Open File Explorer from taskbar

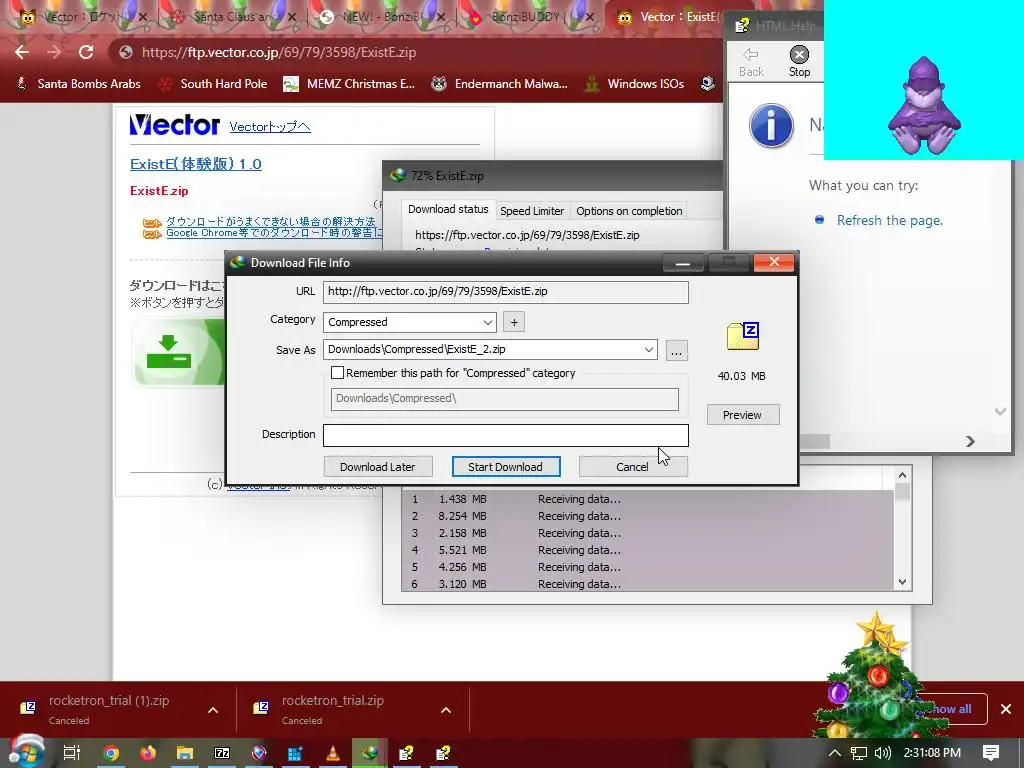tap(185, 753)
